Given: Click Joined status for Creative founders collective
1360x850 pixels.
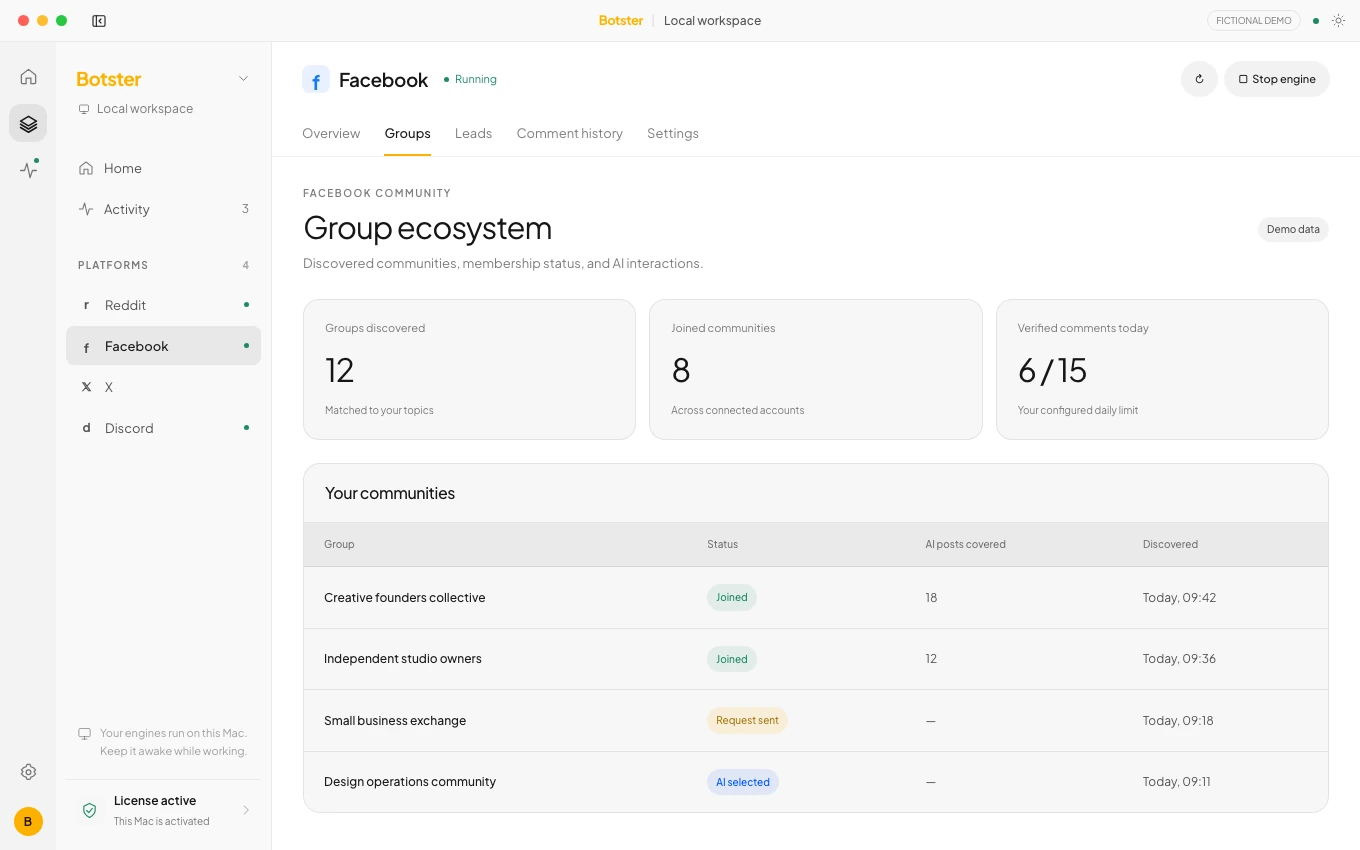Looking at the screenshot, I should pos(732,598).
